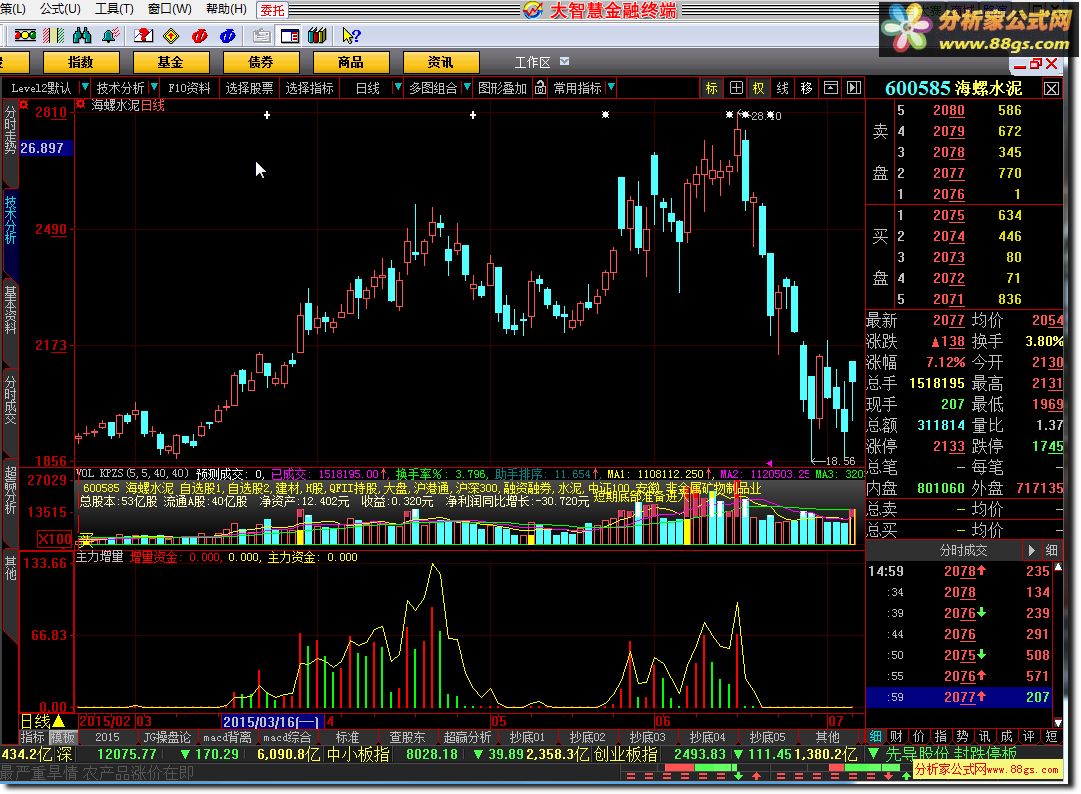Select the 超赢分析 template tab

[467, 737]
